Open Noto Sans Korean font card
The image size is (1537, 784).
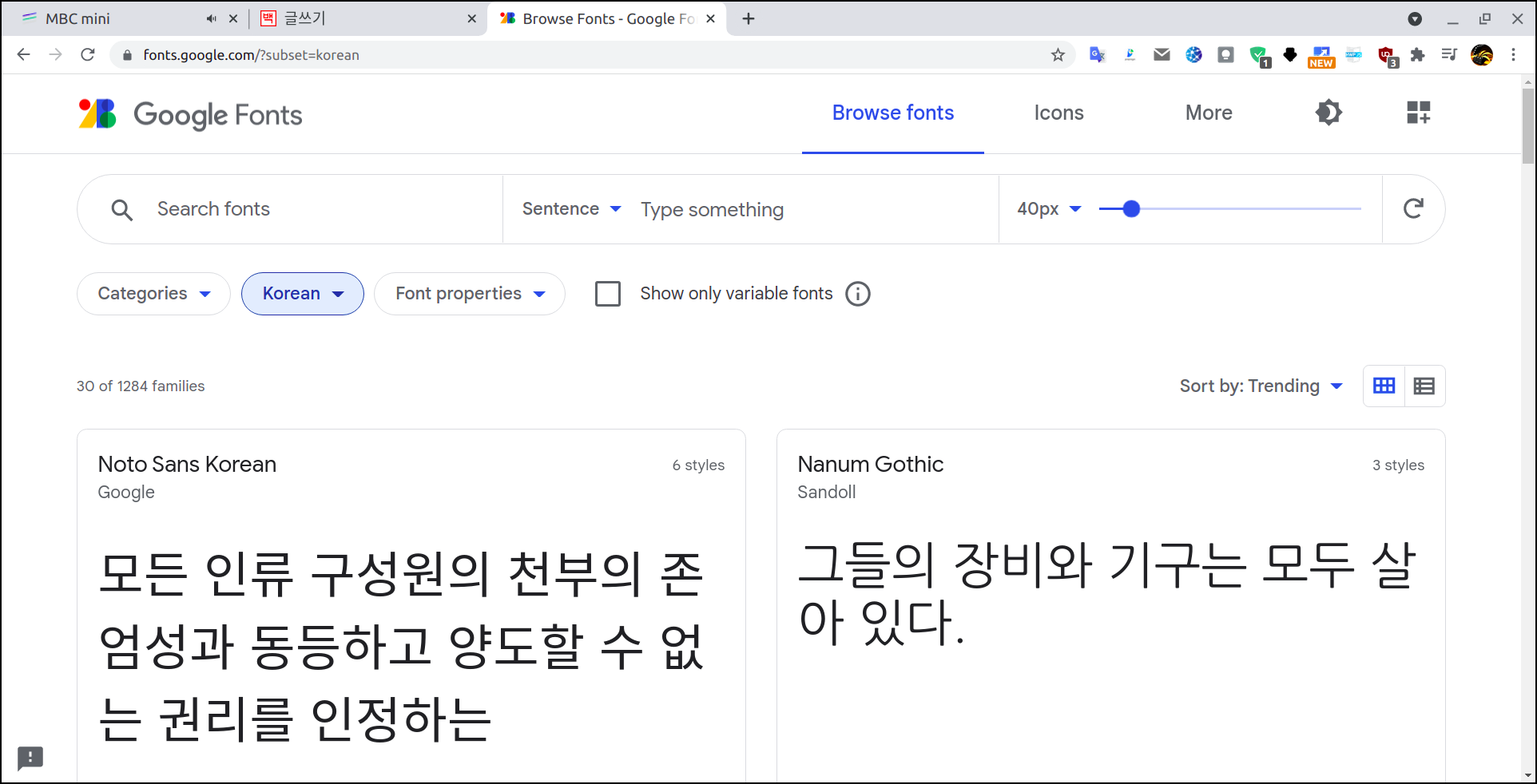coord(411,606)
